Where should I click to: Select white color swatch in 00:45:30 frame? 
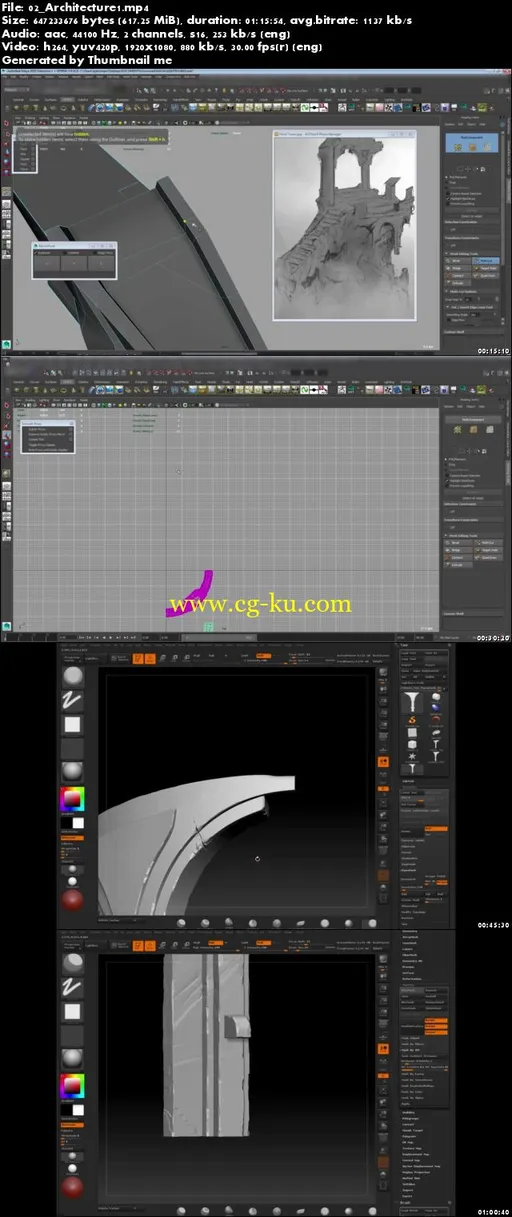pyautogui.click(x=78, y=823)
